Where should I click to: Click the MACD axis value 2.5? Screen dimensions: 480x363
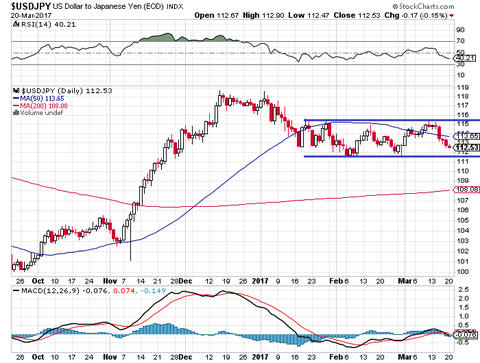pos(464,289)
